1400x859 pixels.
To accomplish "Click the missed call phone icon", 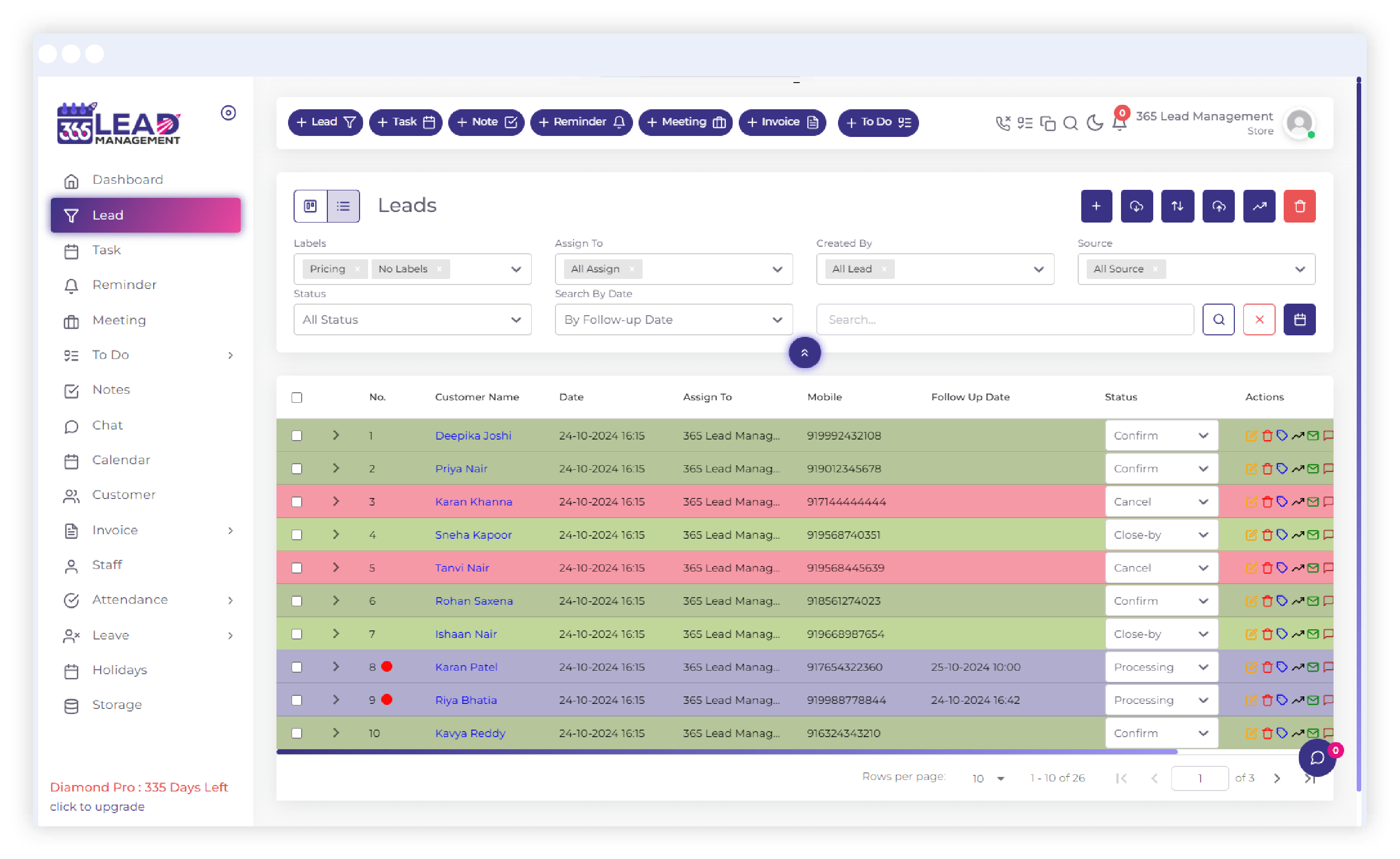I will pos(1003,123).
